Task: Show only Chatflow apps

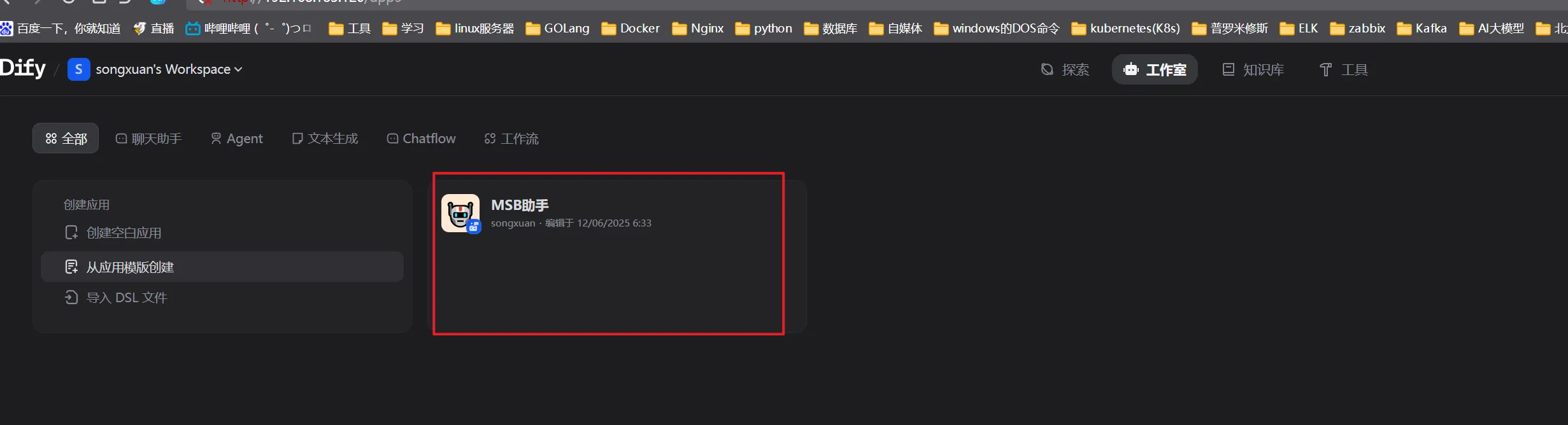Action: pos(421,139)
